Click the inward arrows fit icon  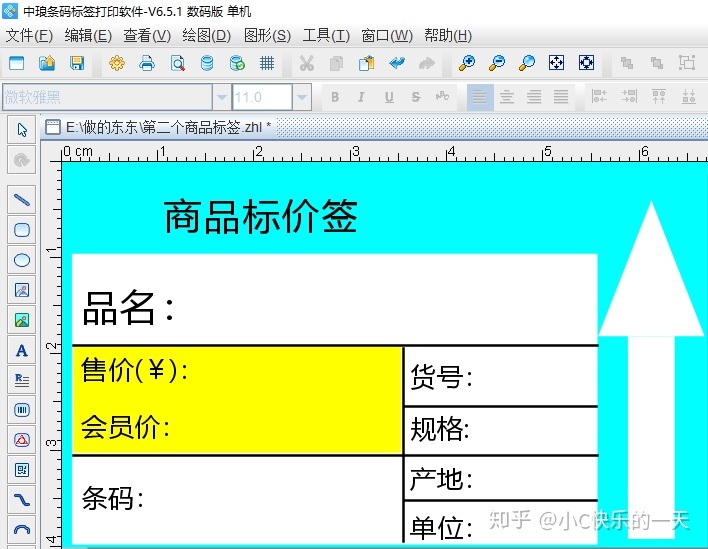tap(587, 63)
